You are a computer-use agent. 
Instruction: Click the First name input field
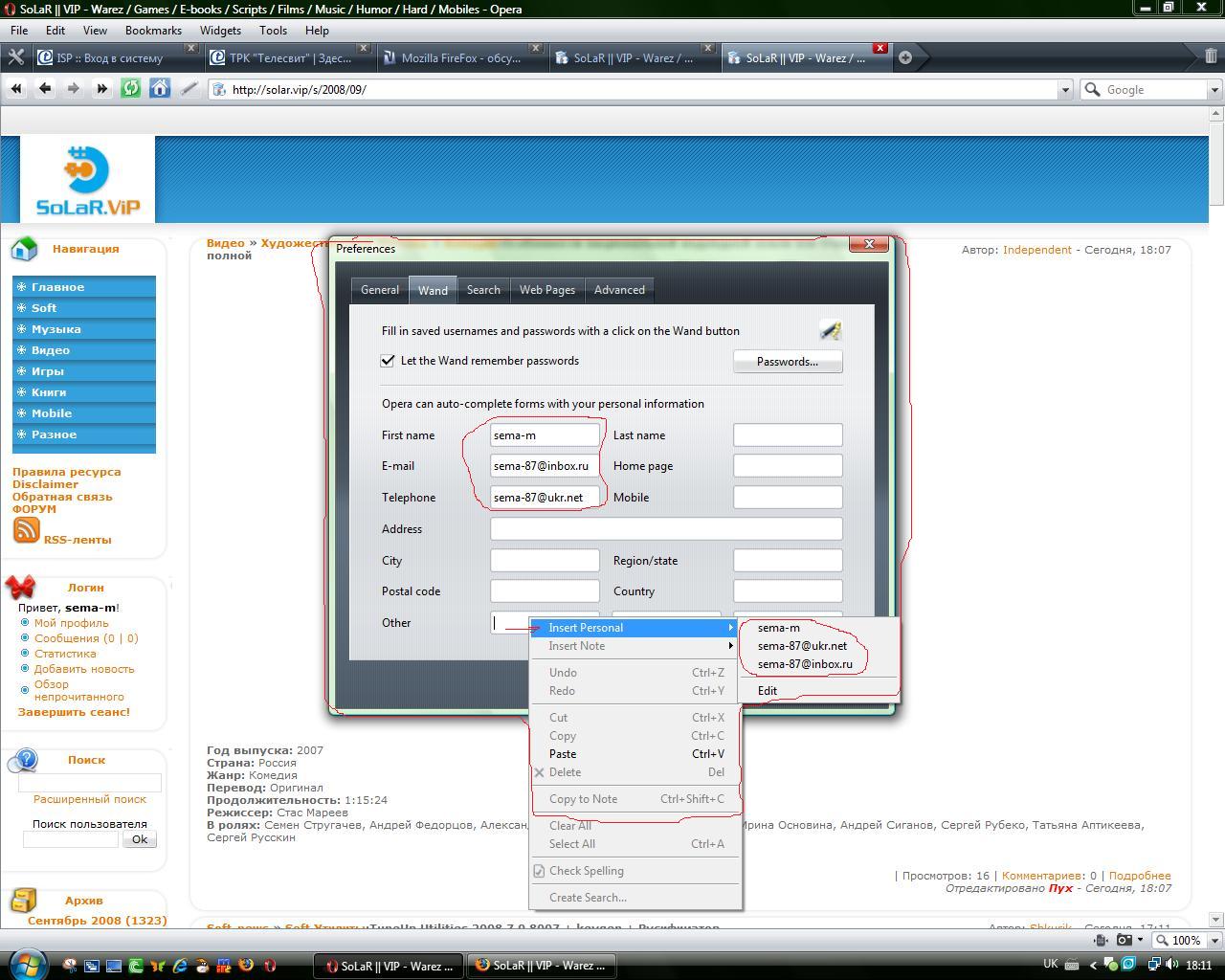(x=545, y=435)
